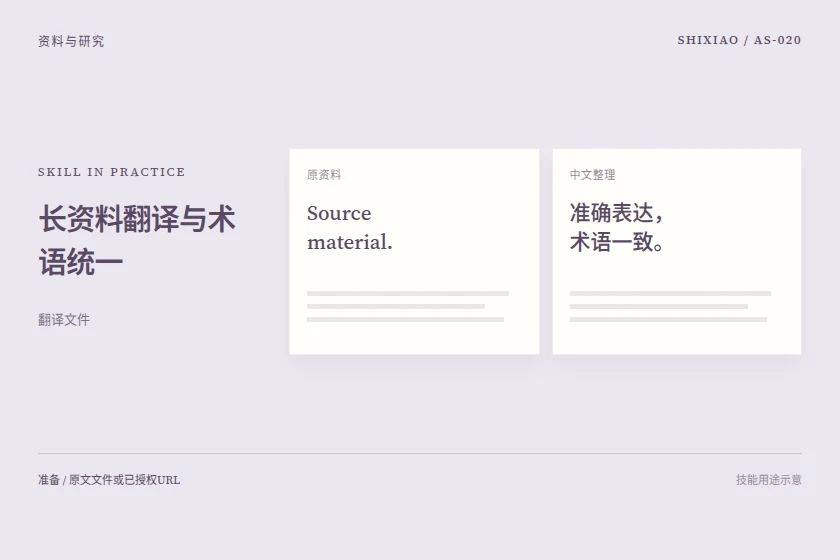The image size is (840, 560).
Task: Click the shortest placeholder line in 原资料 card
Action: pyautogui.click(x=396, y=307)
